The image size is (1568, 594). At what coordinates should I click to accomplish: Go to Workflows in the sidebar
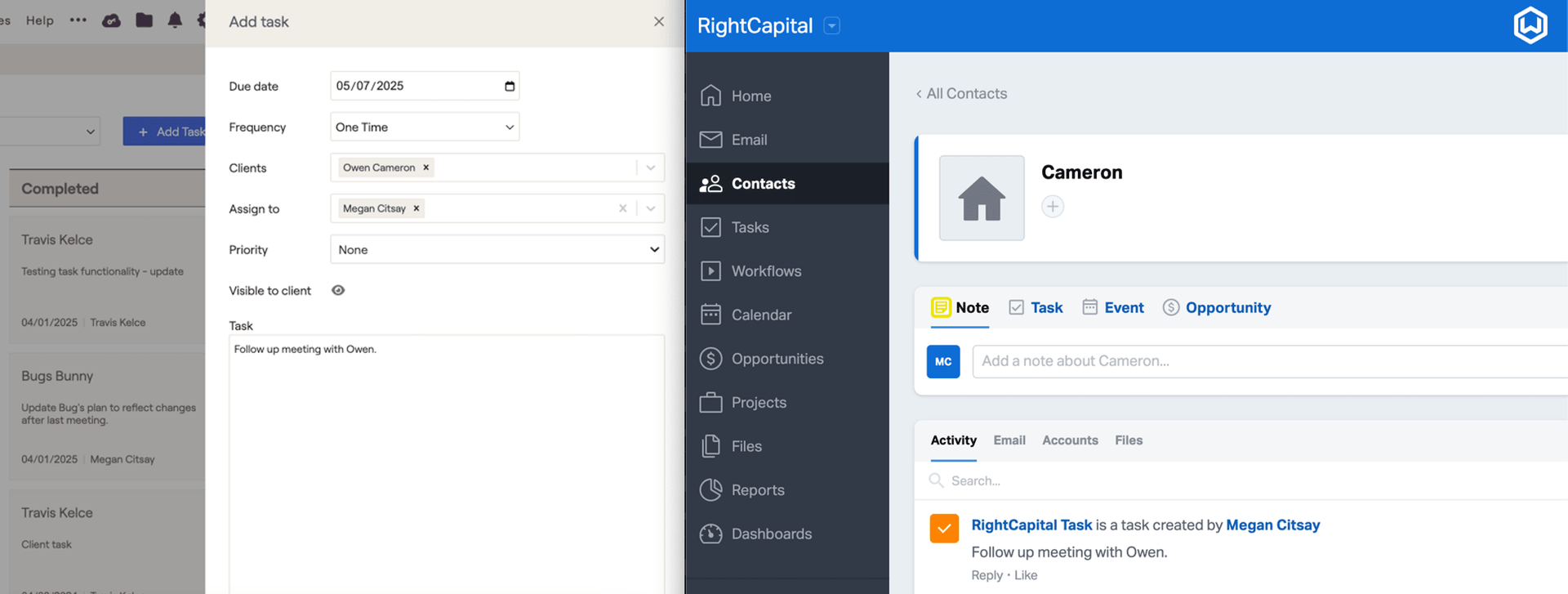765,271
